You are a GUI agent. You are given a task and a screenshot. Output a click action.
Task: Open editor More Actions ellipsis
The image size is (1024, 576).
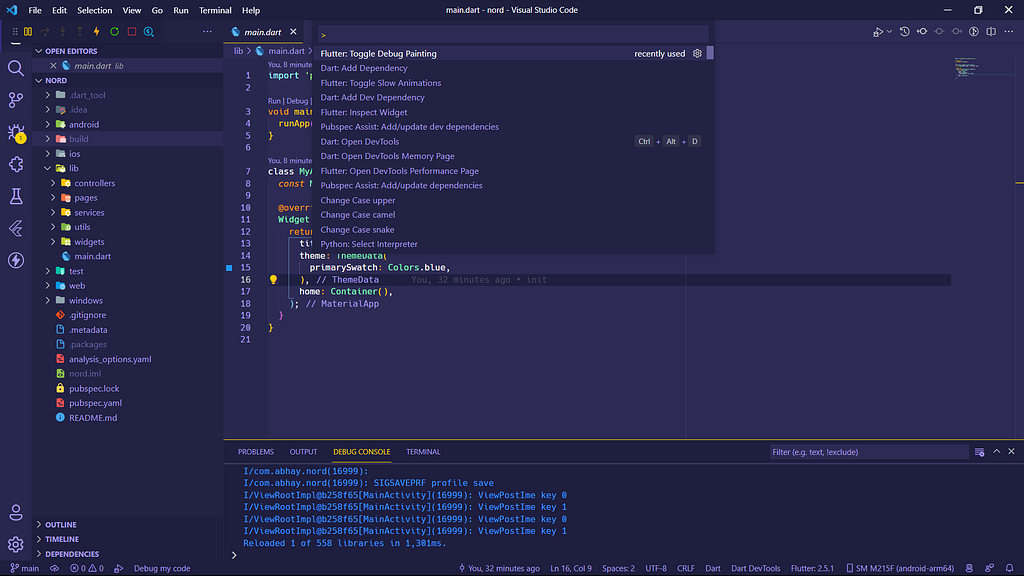[1009, 31]
